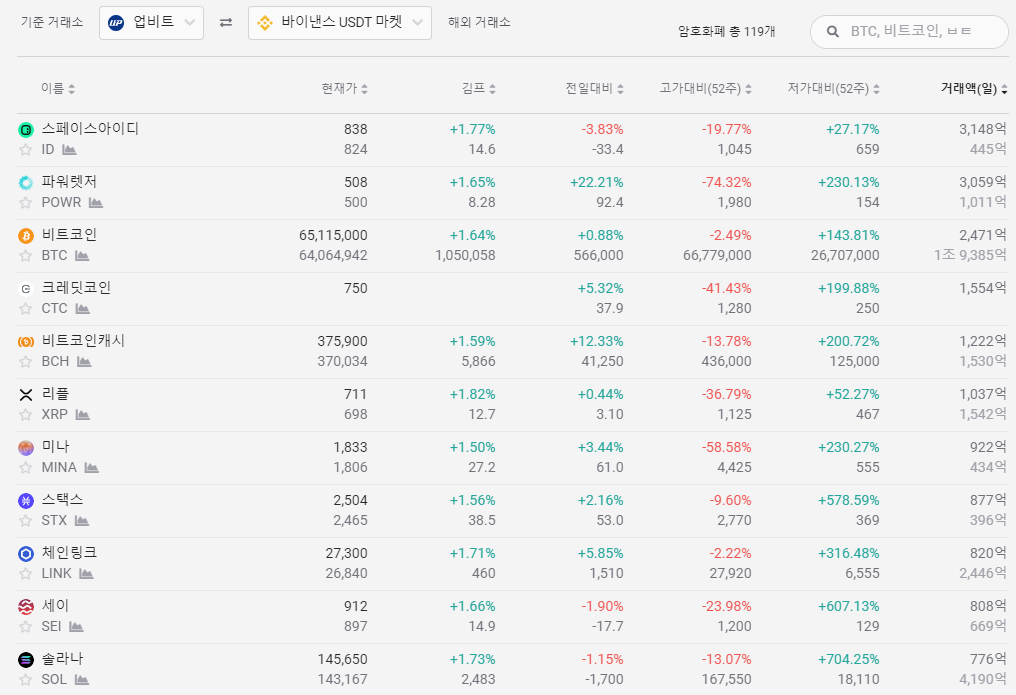
Task: Show the XRP chart icon
Action: click(x=82, y=415)
